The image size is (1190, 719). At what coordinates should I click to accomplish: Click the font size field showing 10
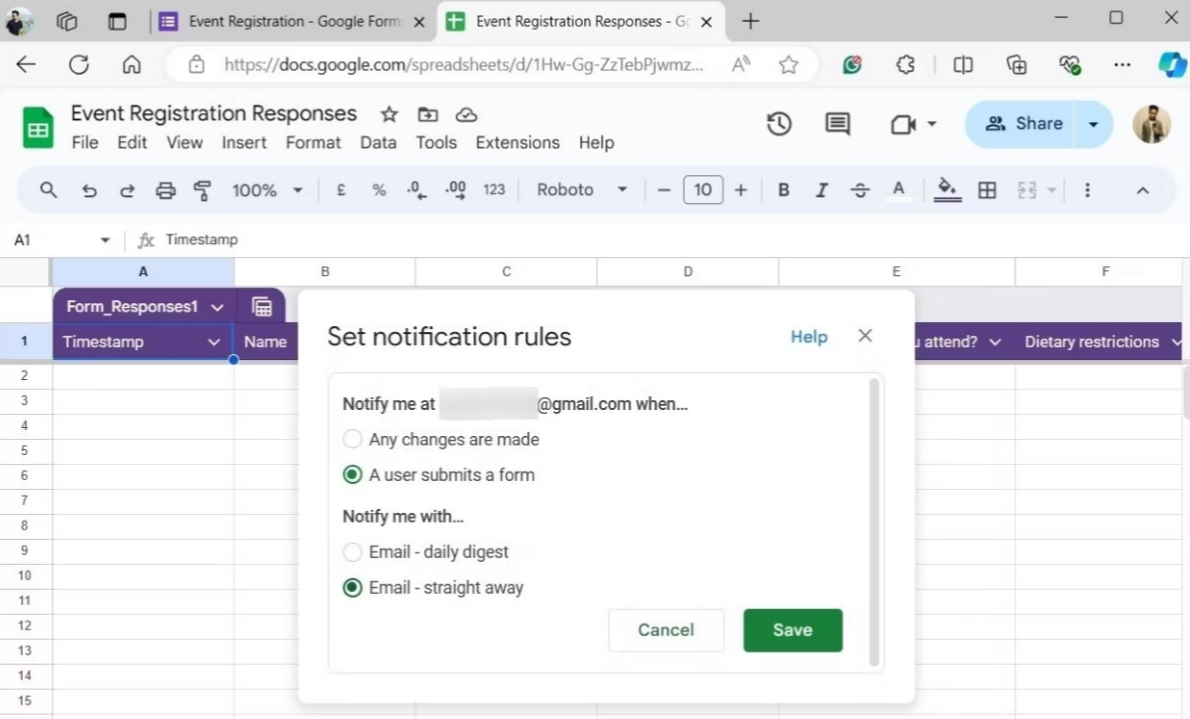[703, 190]
